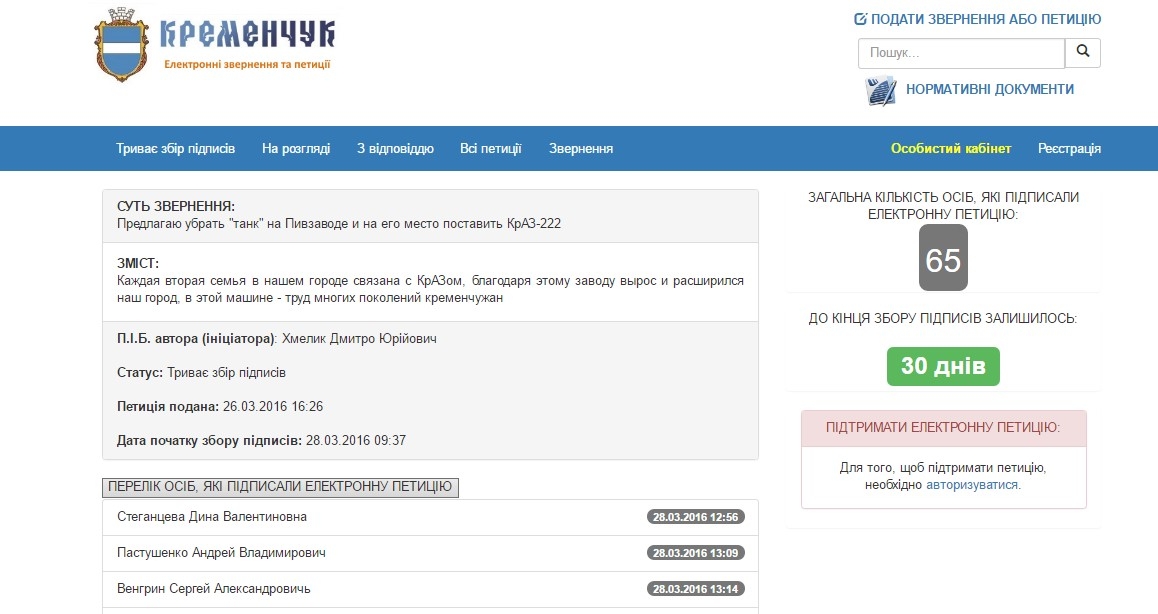Click the magnifier search button

click(x=1082, y=53)
